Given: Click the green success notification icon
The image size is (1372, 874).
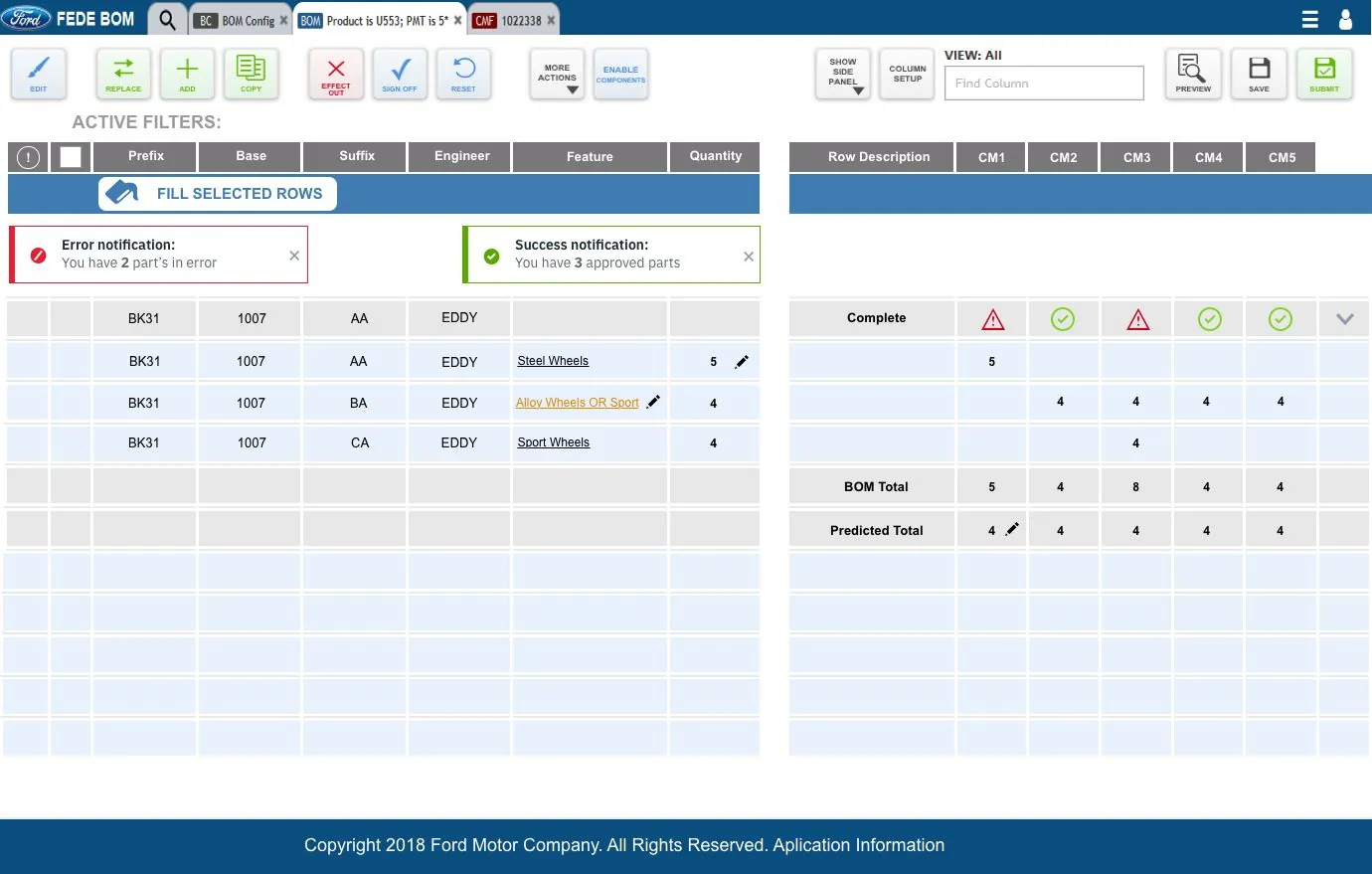Looking at the screenshot, I should point(491,257).
